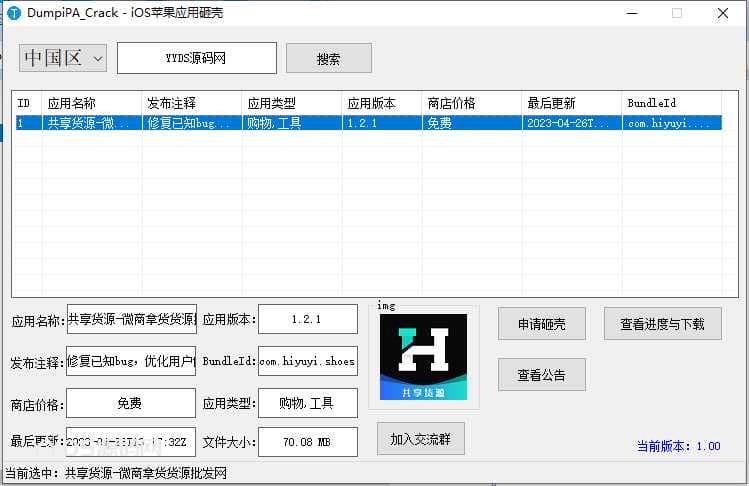Click the search field containing YYDS源码网
The image size is (749, 486).
(197, 58)
